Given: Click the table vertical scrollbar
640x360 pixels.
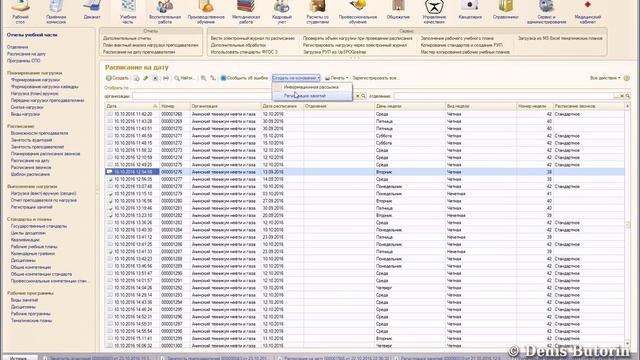Looking at the screenshot, I should [x=628, y=225].
